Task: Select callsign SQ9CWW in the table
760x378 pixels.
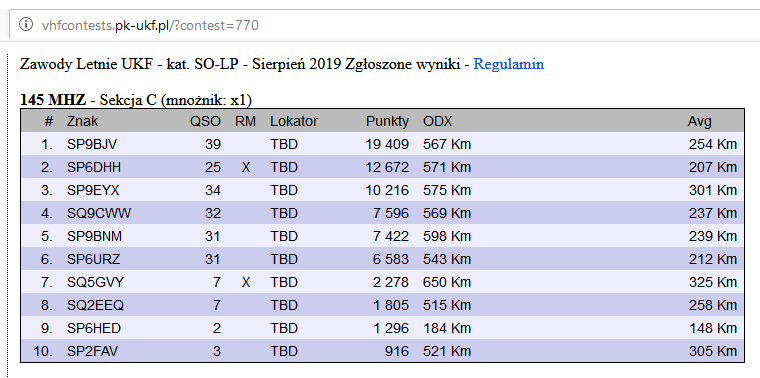Action: tap(99, 213)
